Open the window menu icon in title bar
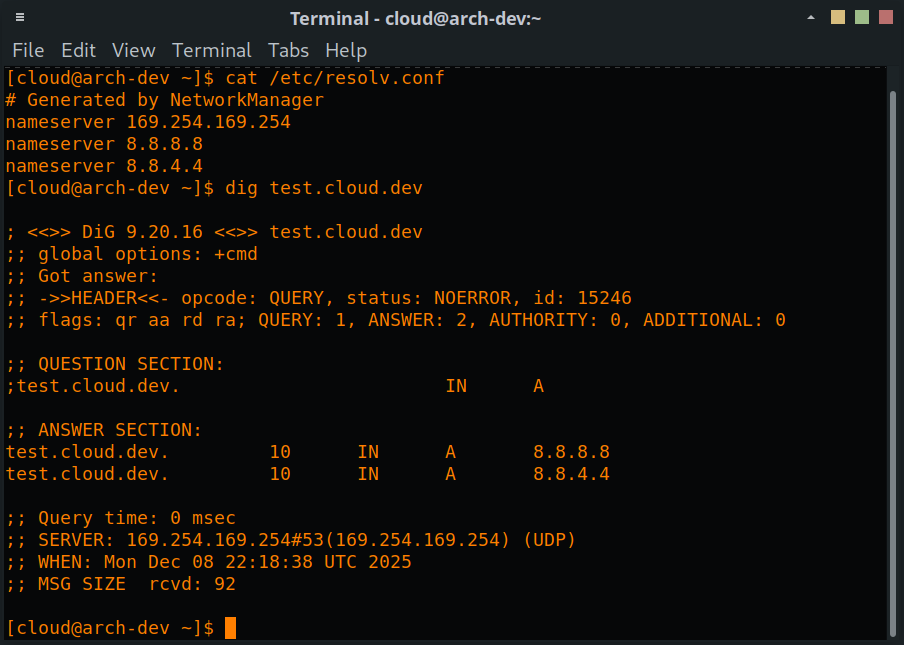The height and width of the screenshot is (645, 904). [x=20, y=18]
